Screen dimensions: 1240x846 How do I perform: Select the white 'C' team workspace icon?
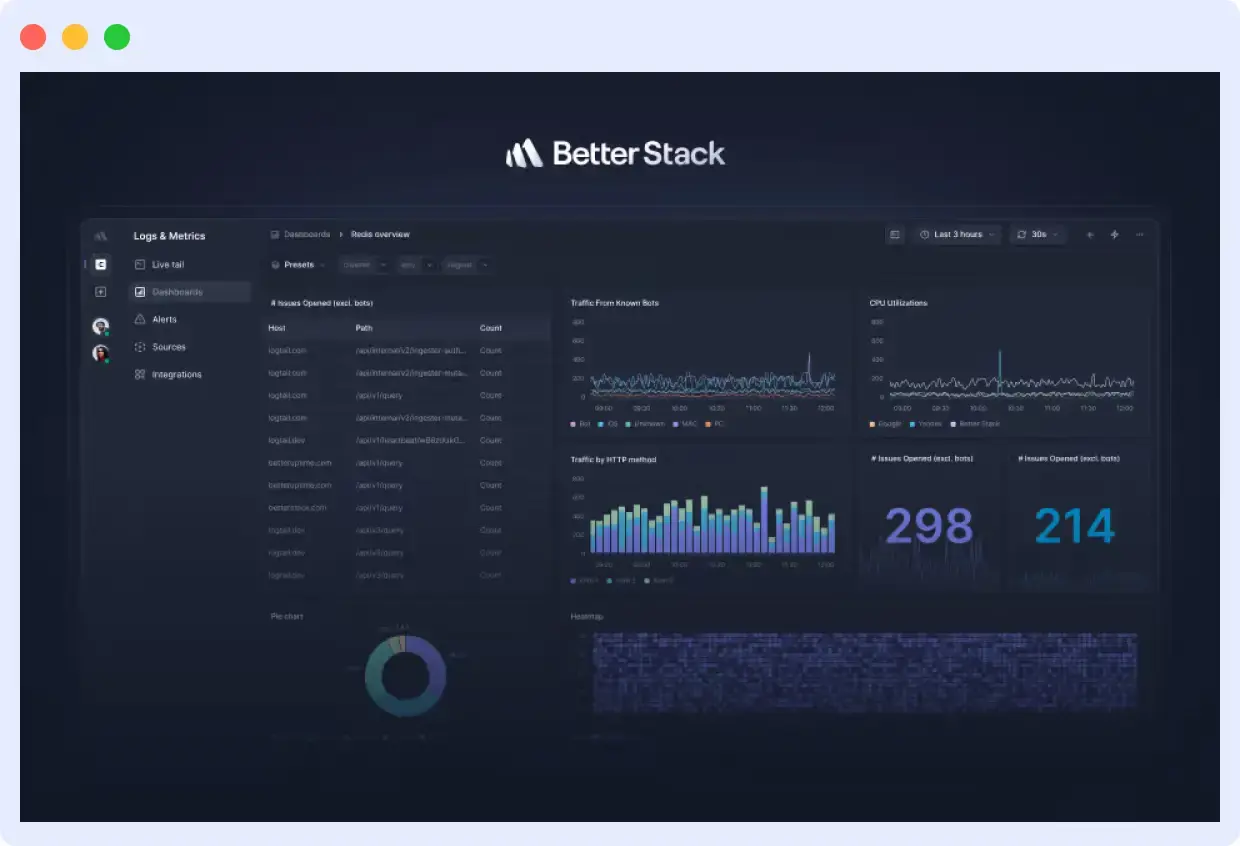pyautogui.click(x=100, y=264)
